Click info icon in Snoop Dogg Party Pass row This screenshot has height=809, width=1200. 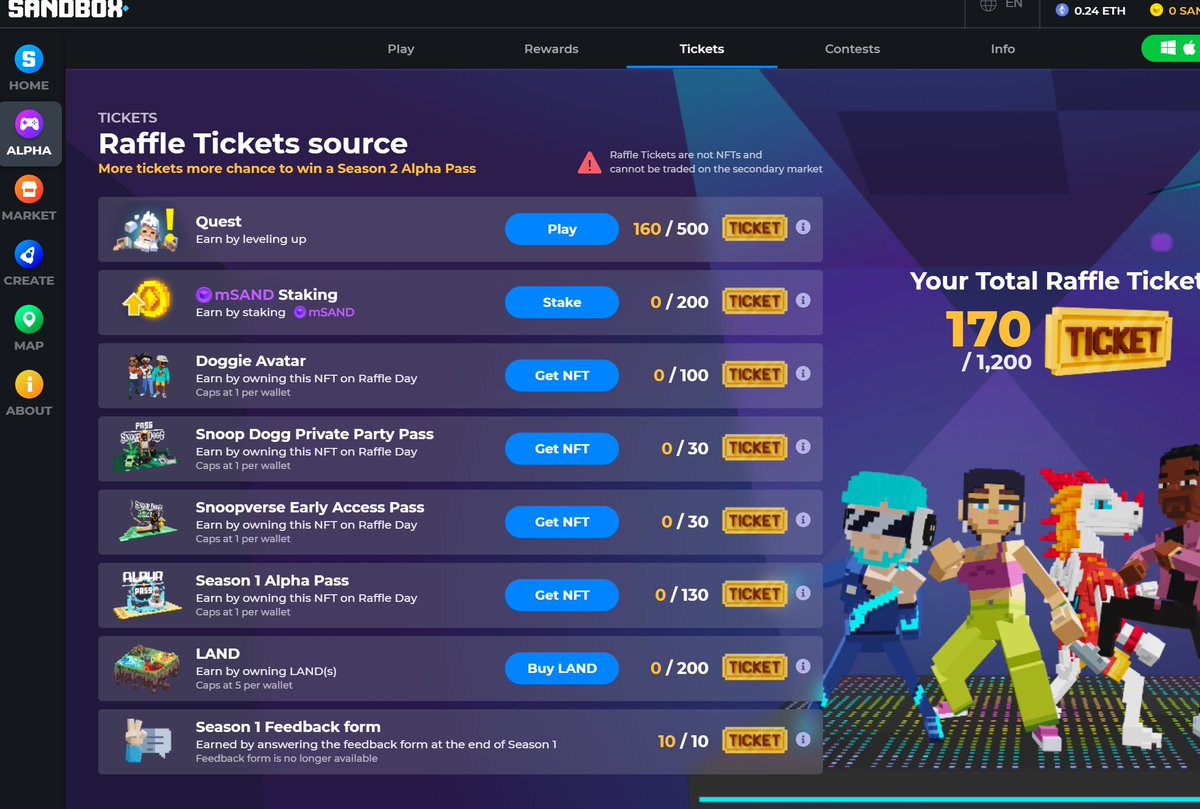click(803, 447)
